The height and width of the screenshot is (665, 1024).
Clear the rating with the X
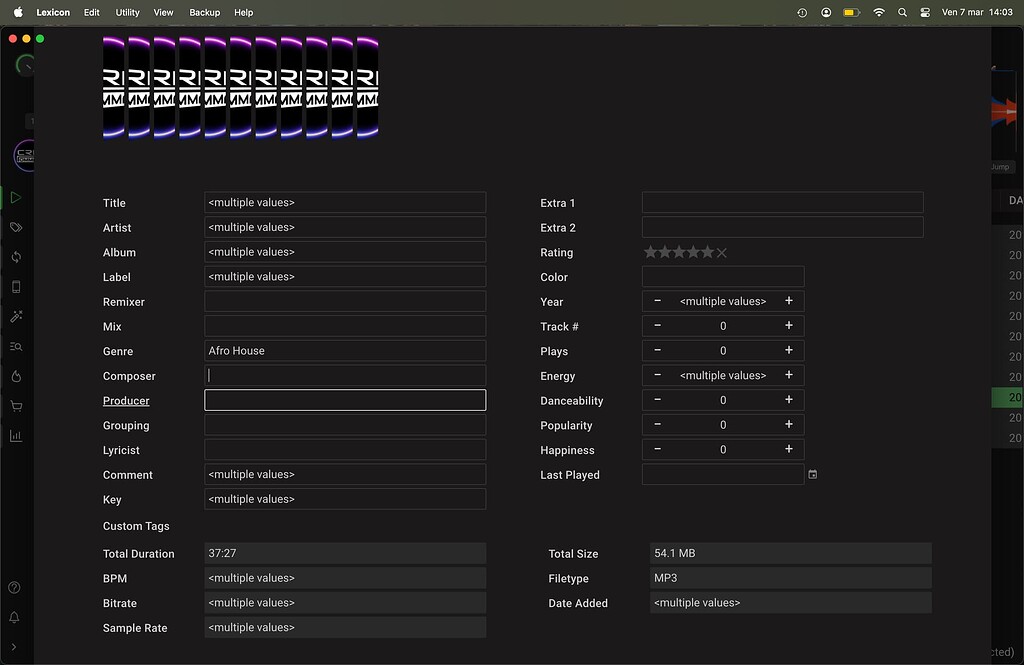click(722, 253)
